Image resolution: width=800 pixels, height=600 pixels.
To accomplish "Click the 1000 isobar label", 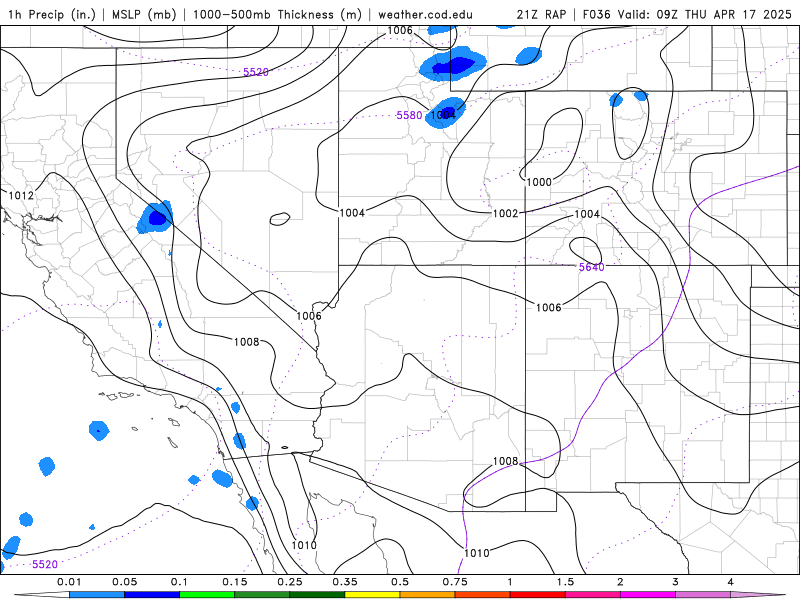I will tap(539, 182).
